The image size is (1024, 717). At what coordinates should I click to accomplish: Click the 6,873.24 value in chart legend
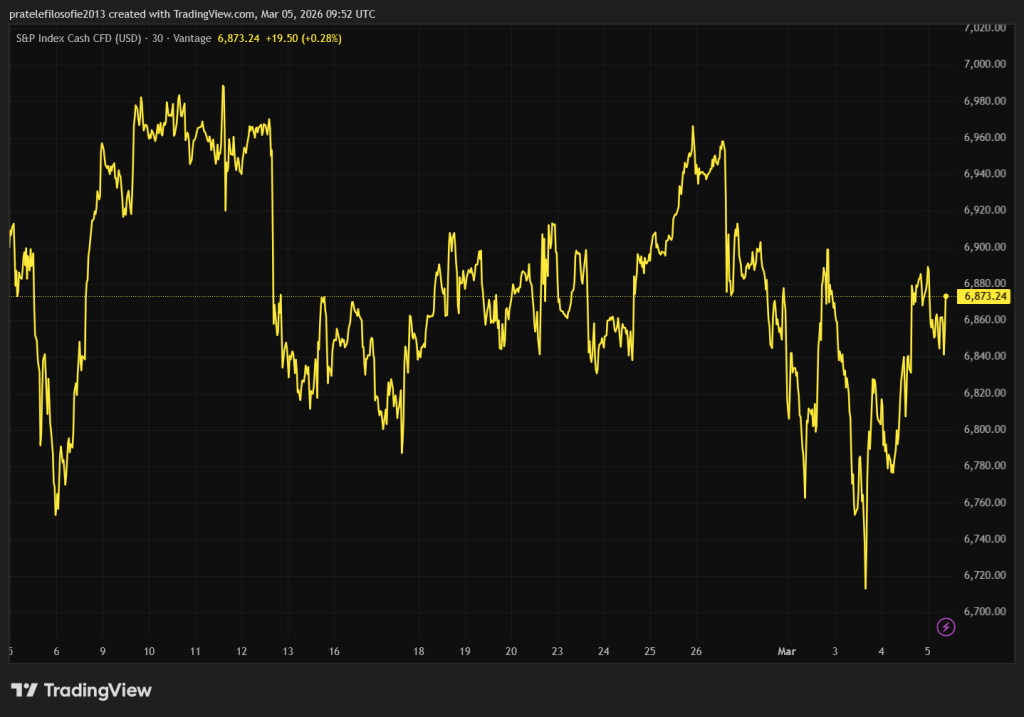(239, 38)
